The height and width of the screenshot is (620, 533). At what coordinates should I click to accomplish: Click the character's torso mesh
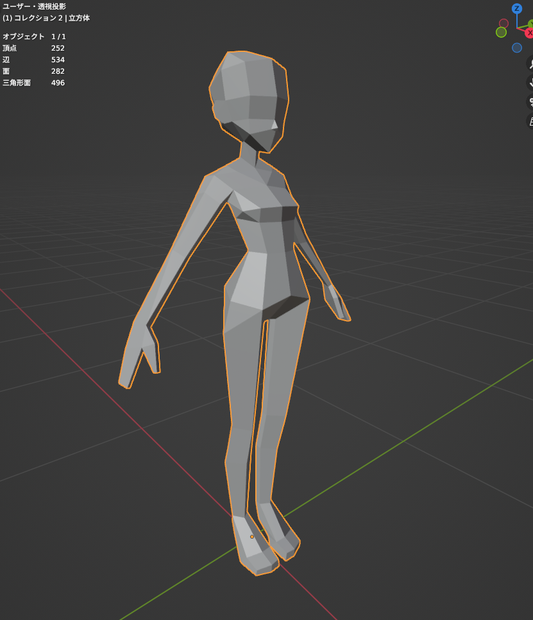pos(265,237)
